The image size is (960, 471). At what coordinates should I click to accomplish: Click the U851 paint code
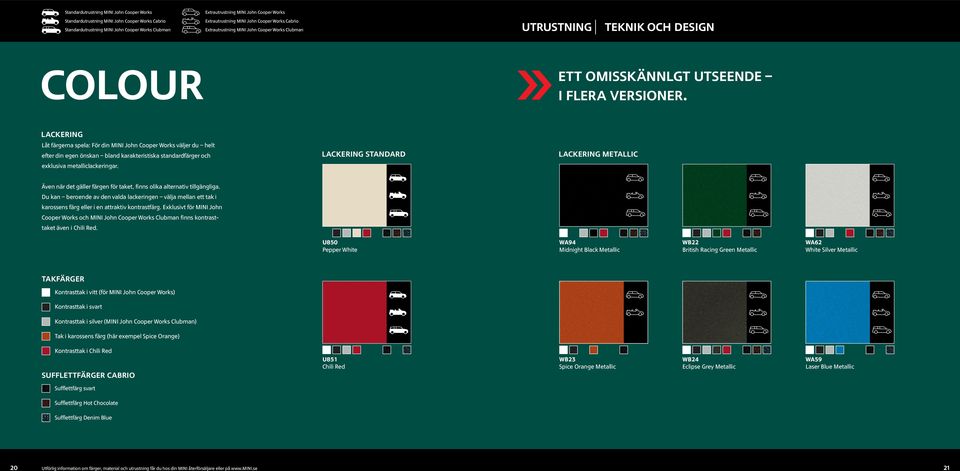click(x=330, y=360)
